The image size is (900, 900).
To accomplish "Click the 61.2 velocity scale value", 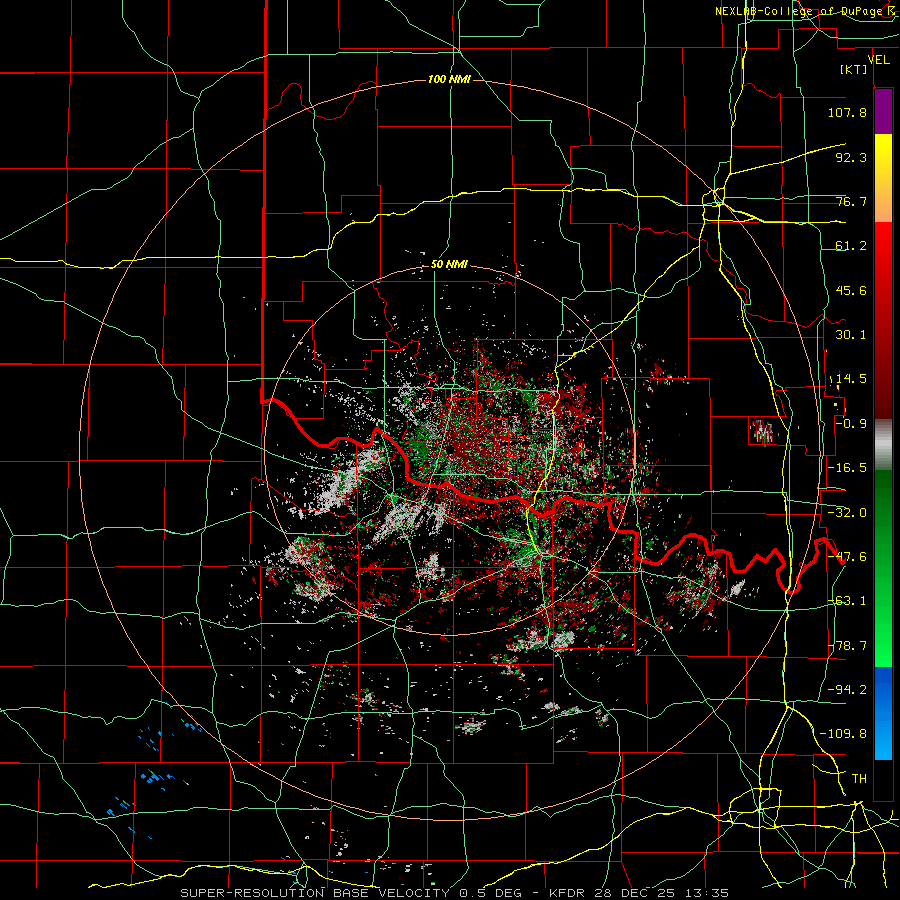I will (x=851, y=246).
